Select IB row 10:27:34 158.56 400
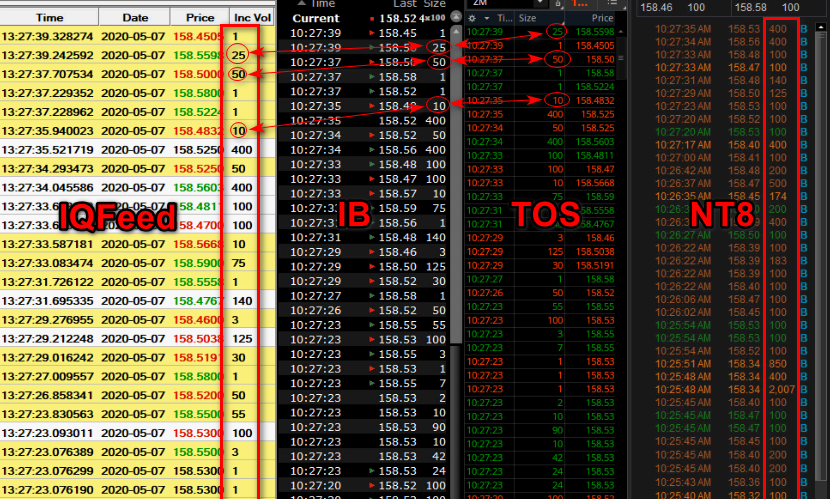Viewport: 830px width, 499px height. pyautogui.click(x=364, y=150)
